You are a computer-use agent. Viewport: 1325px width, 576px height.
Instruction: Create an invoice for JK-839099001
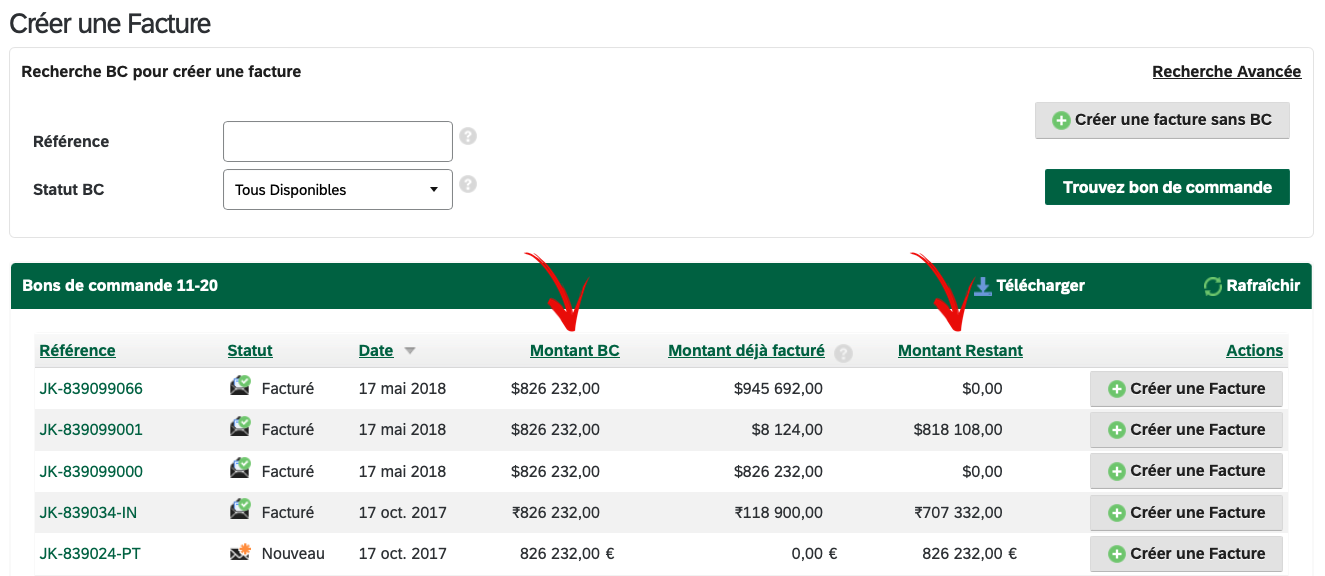pyautogui.click(x=1186, y=429)
